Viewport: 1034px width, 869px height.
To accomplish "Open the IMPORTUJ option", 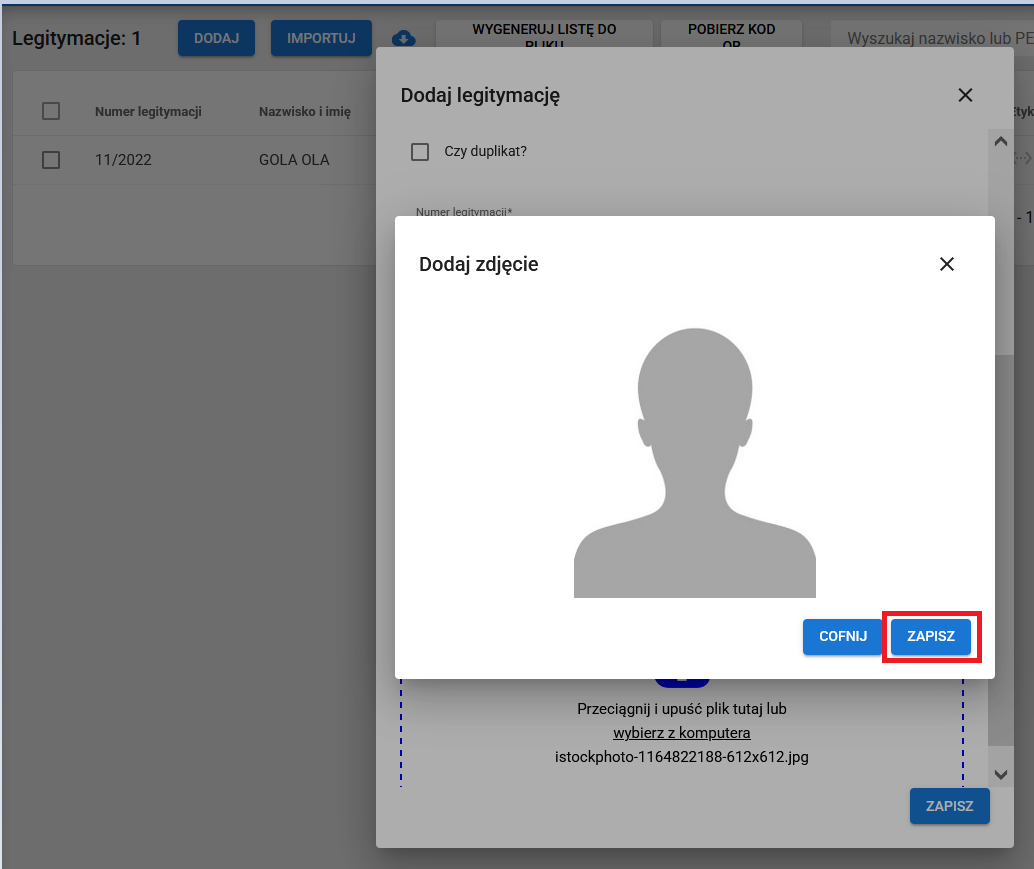I will (x=321, y=38).
